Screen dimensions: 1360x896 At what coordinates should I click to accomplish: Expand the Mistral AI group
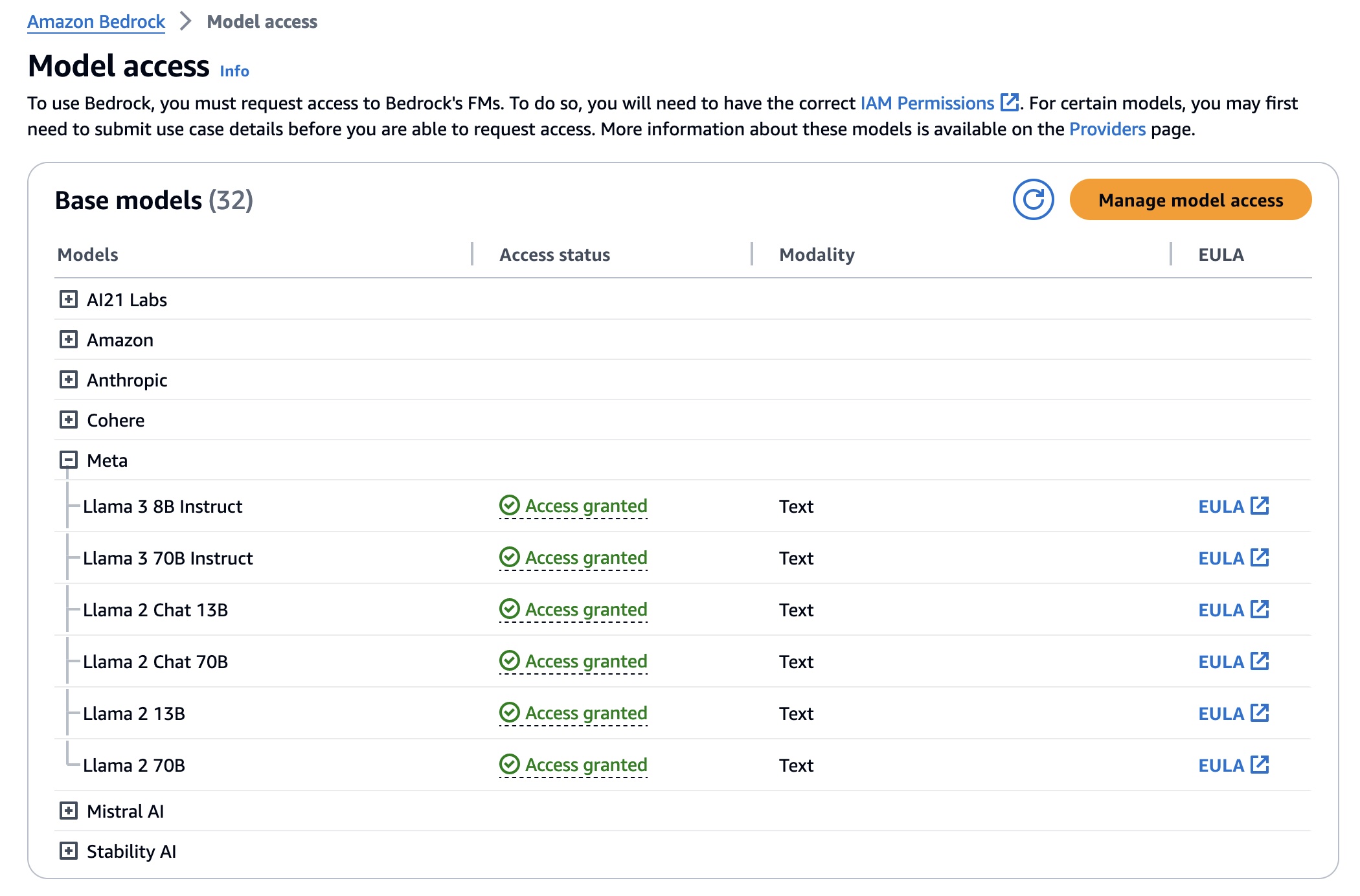coord(69,811)
